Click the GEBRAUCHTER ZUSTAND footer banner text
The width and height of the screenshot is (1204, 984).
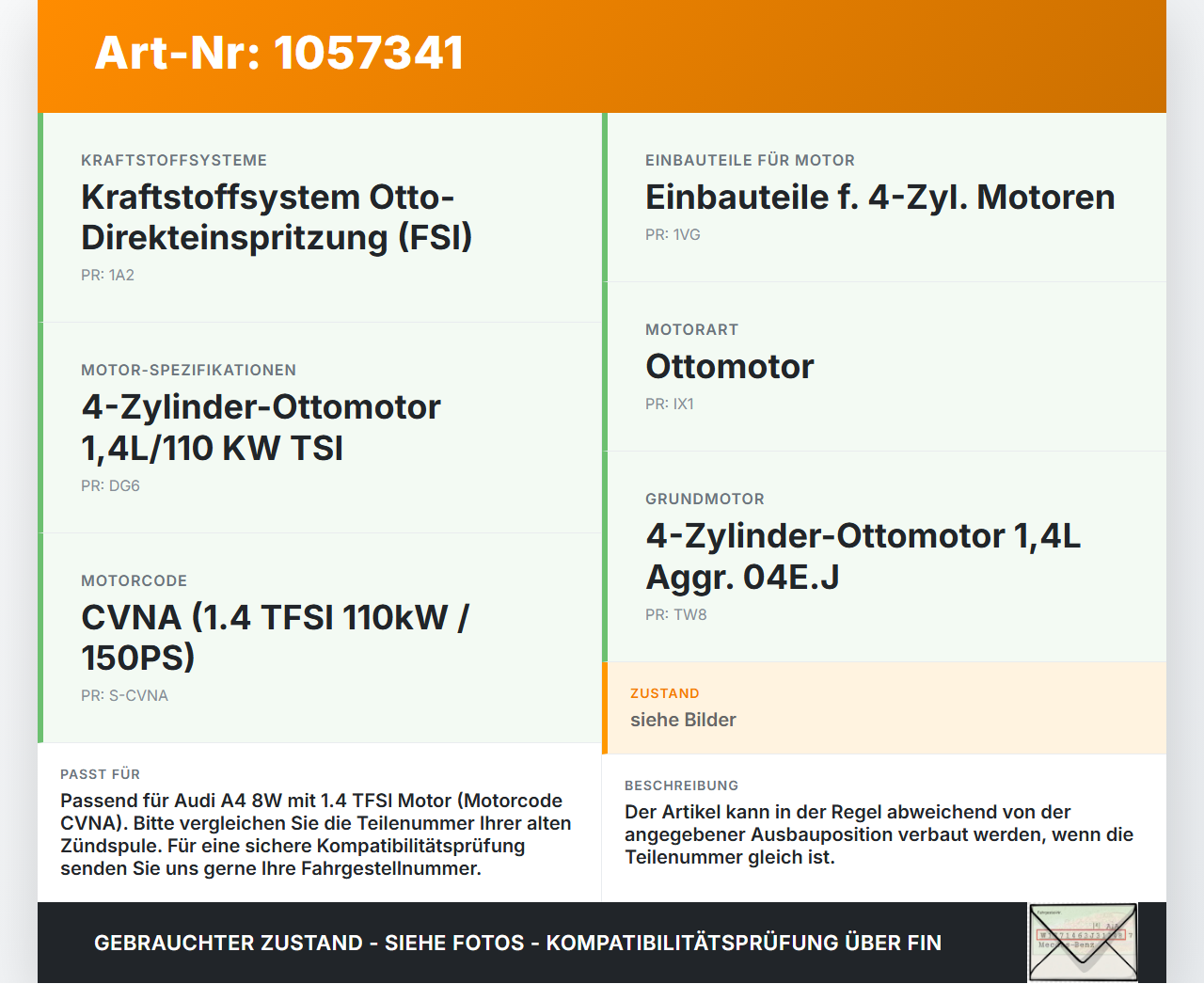point(517,943)
